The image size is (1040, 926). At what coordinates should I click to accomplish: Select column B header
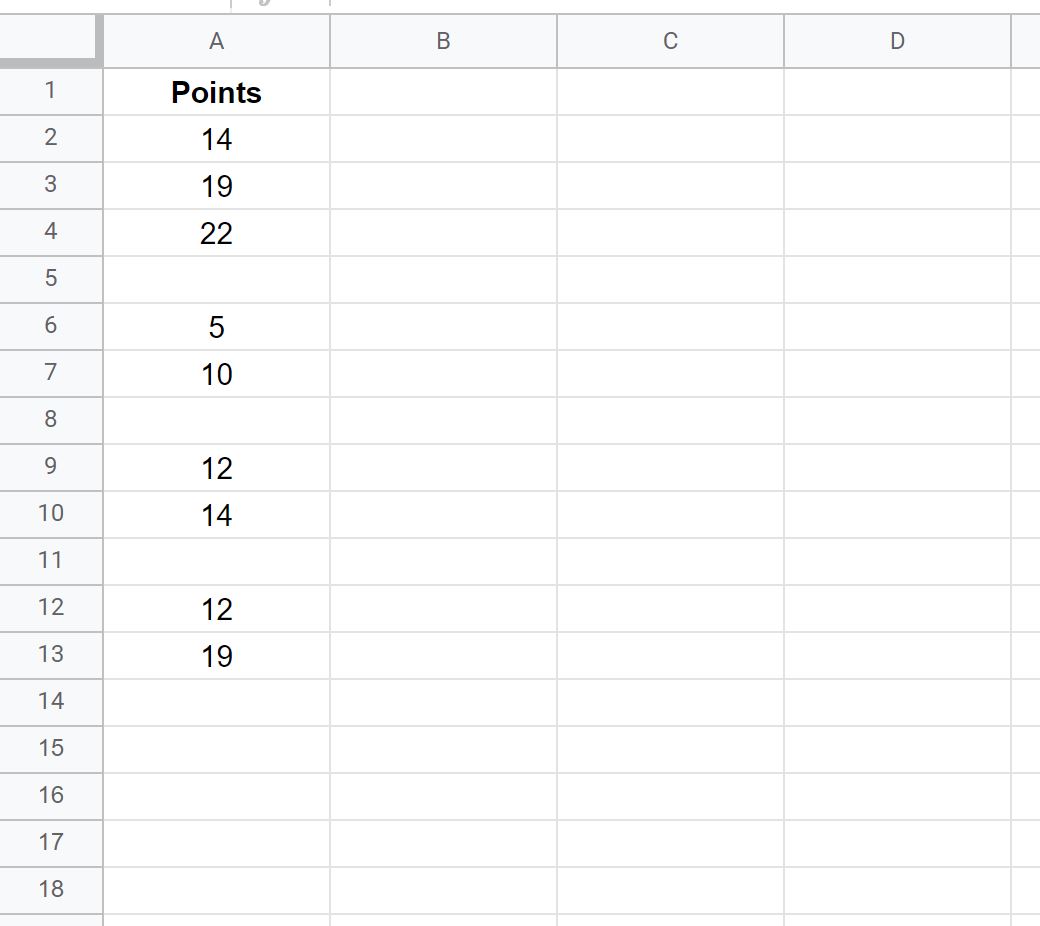[443, 41]
